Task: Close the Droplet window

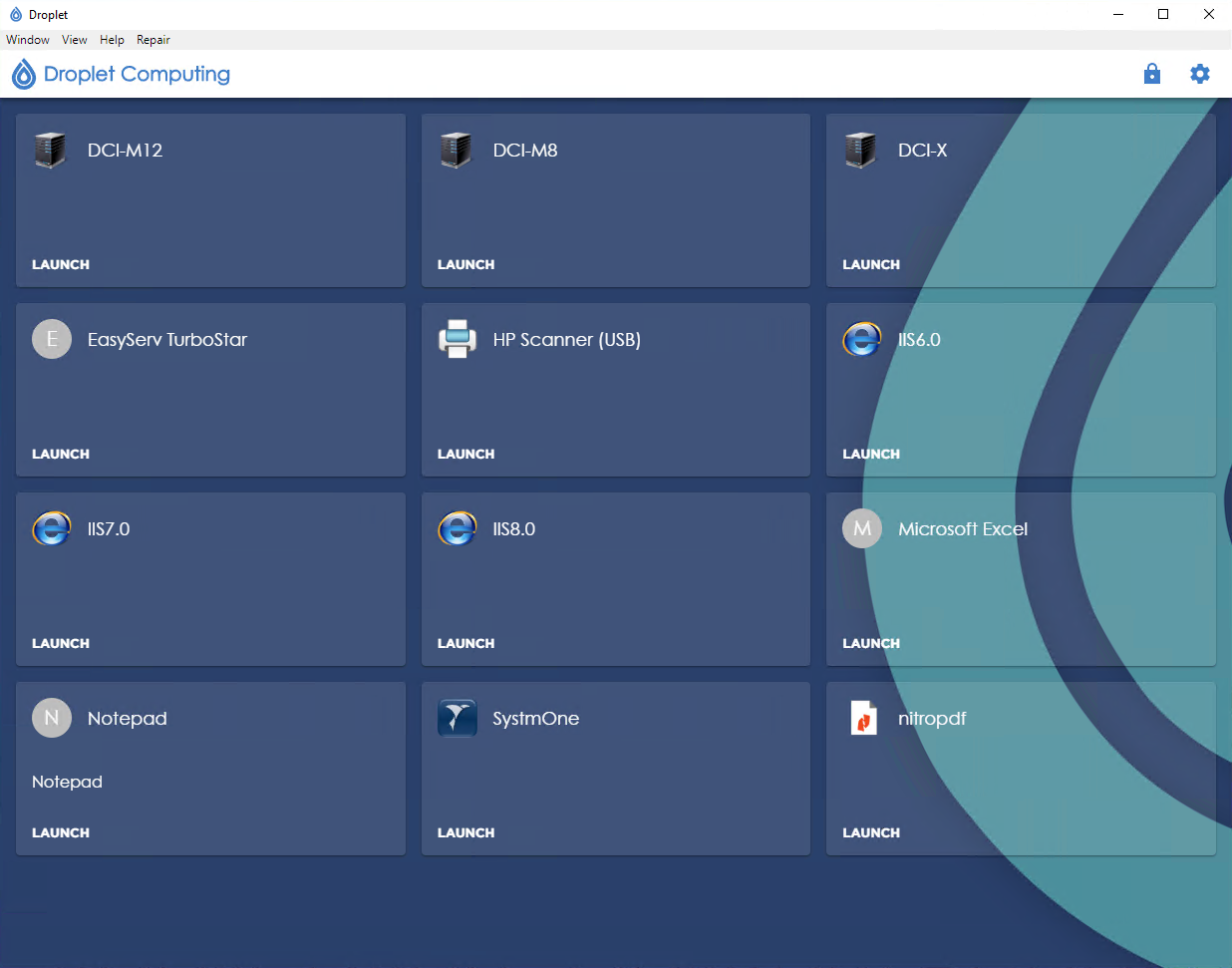Action: click(1209, 15)
